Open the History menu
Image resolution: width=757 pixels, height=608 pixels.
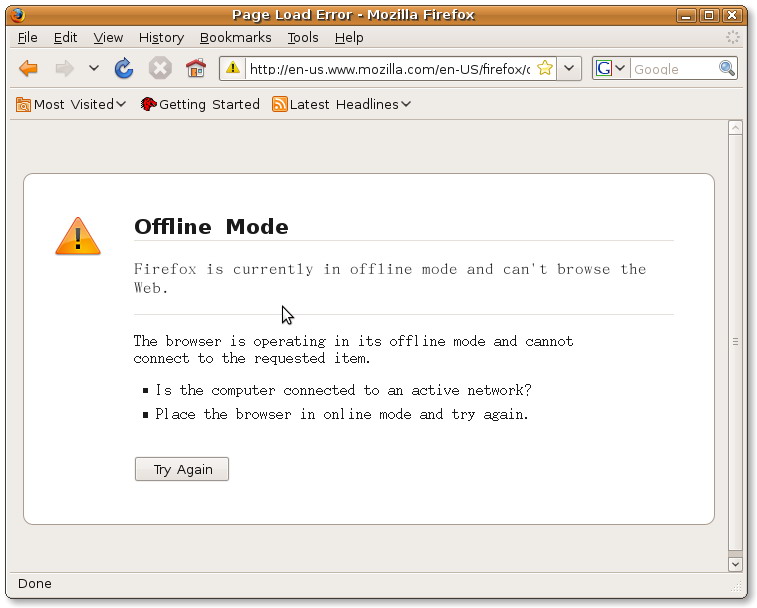(x=161, y=37)
